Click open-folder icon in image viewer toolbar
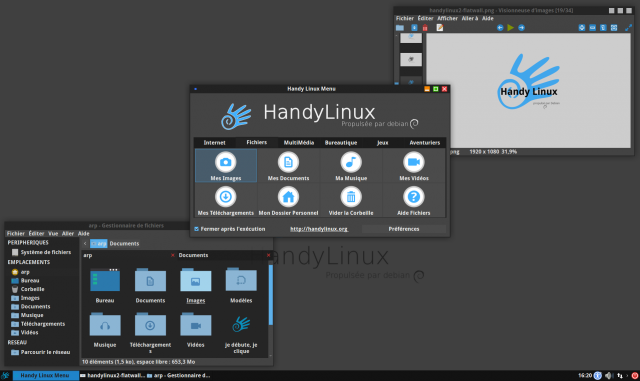This screenshot has width=640, height=381. [400, 28]
